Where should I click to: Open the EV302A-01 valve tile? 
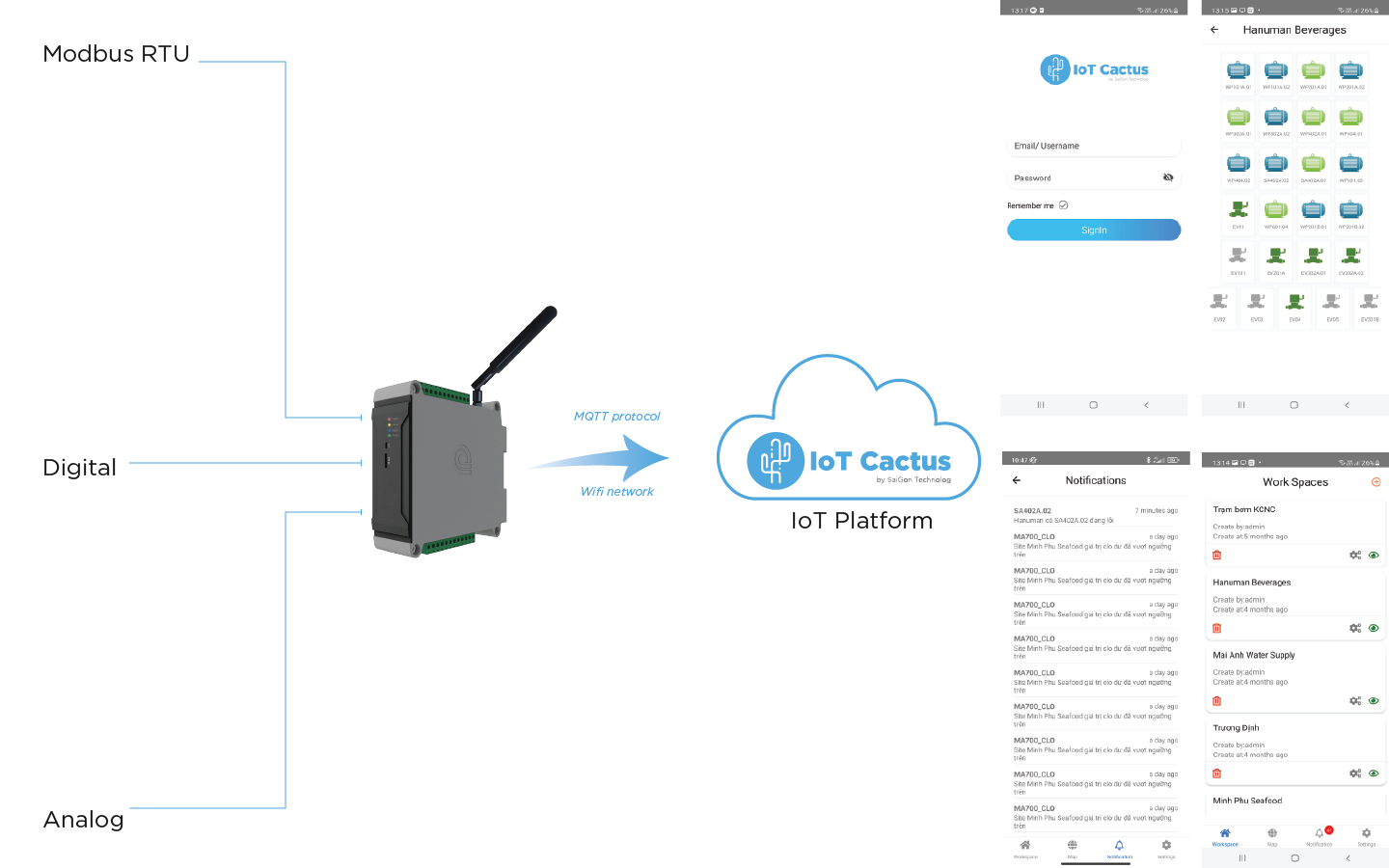click(x=1313, y=259)
